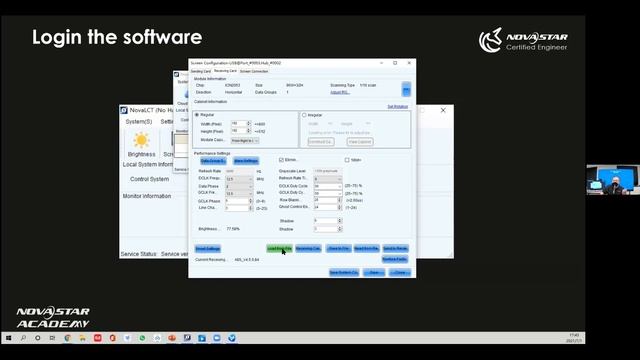
Task: Open Module Cascade direction dropdown
Action: click(x=245, y=140)
